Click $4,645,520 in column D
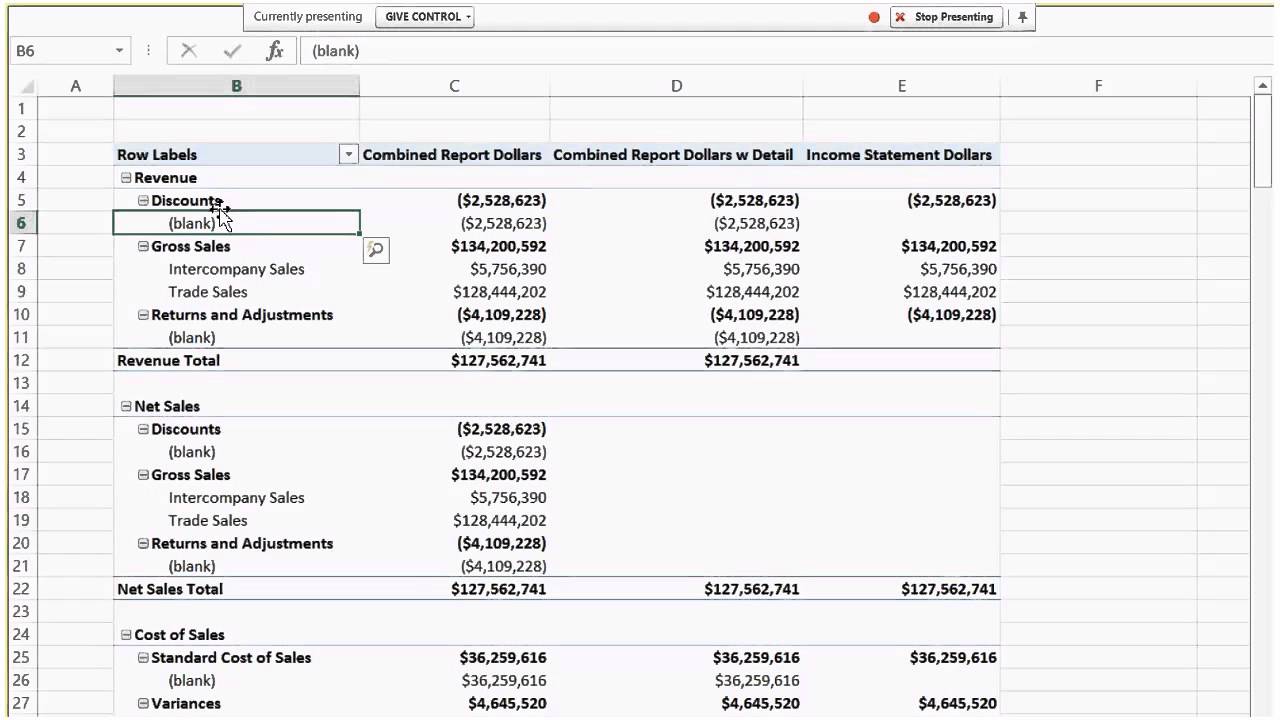The image size is (1280, 720). coord(760,704)
